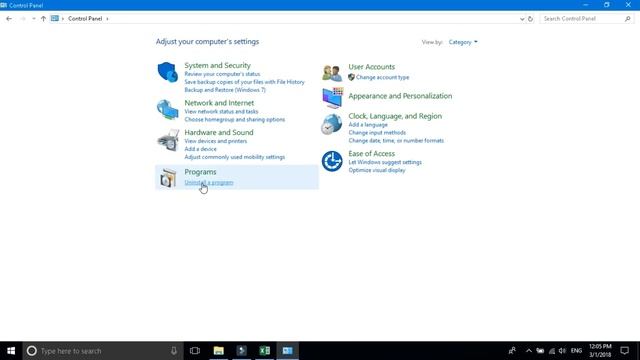Image resolution: width=640 pixels, height=360 pixels.
Task: Open Hardware and Sound heading
Action: [219, 132]
